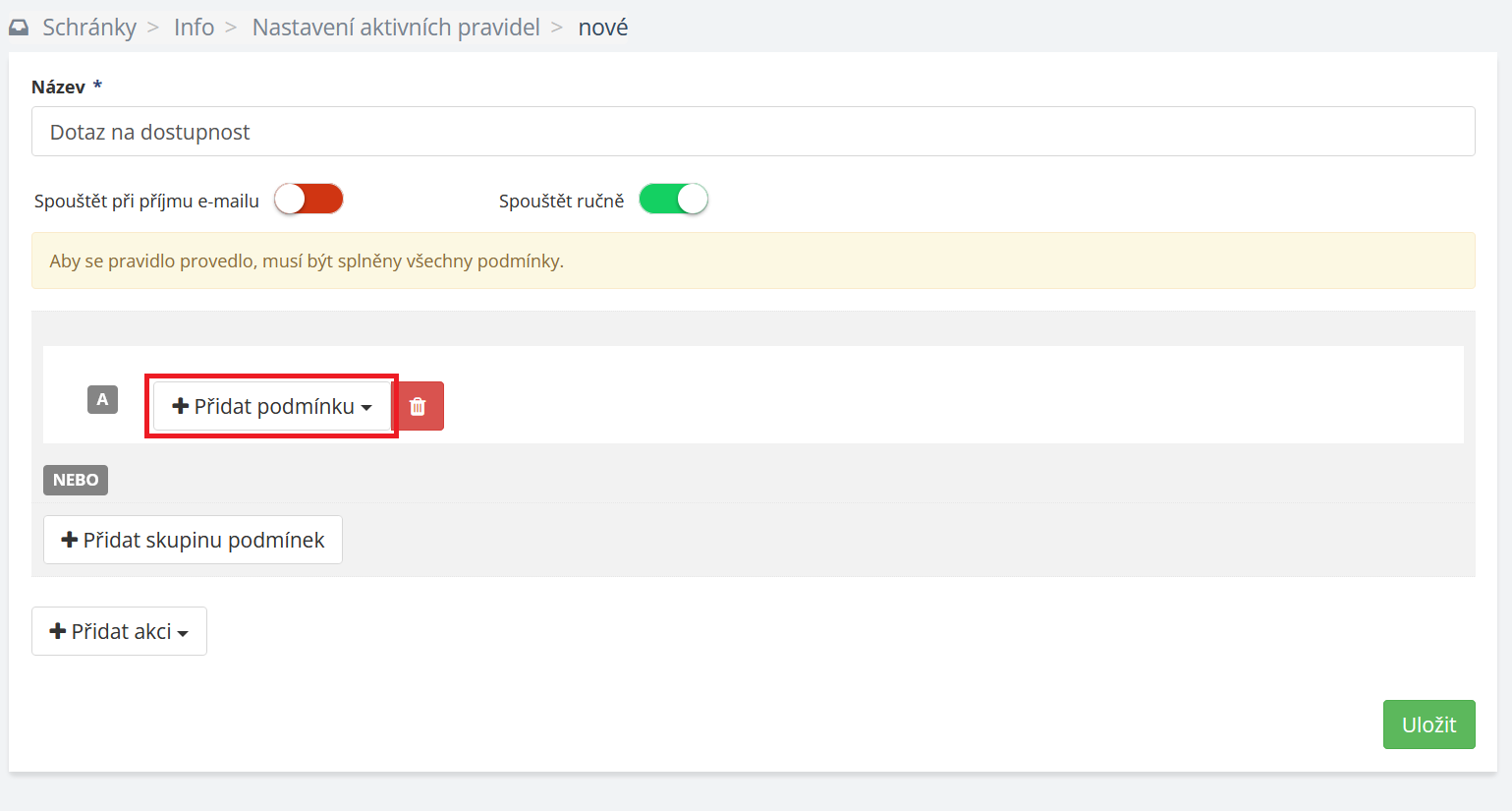
Task: Enable Spouštět při příjmu e-mailu toggle
Action: tap(308, 200)
